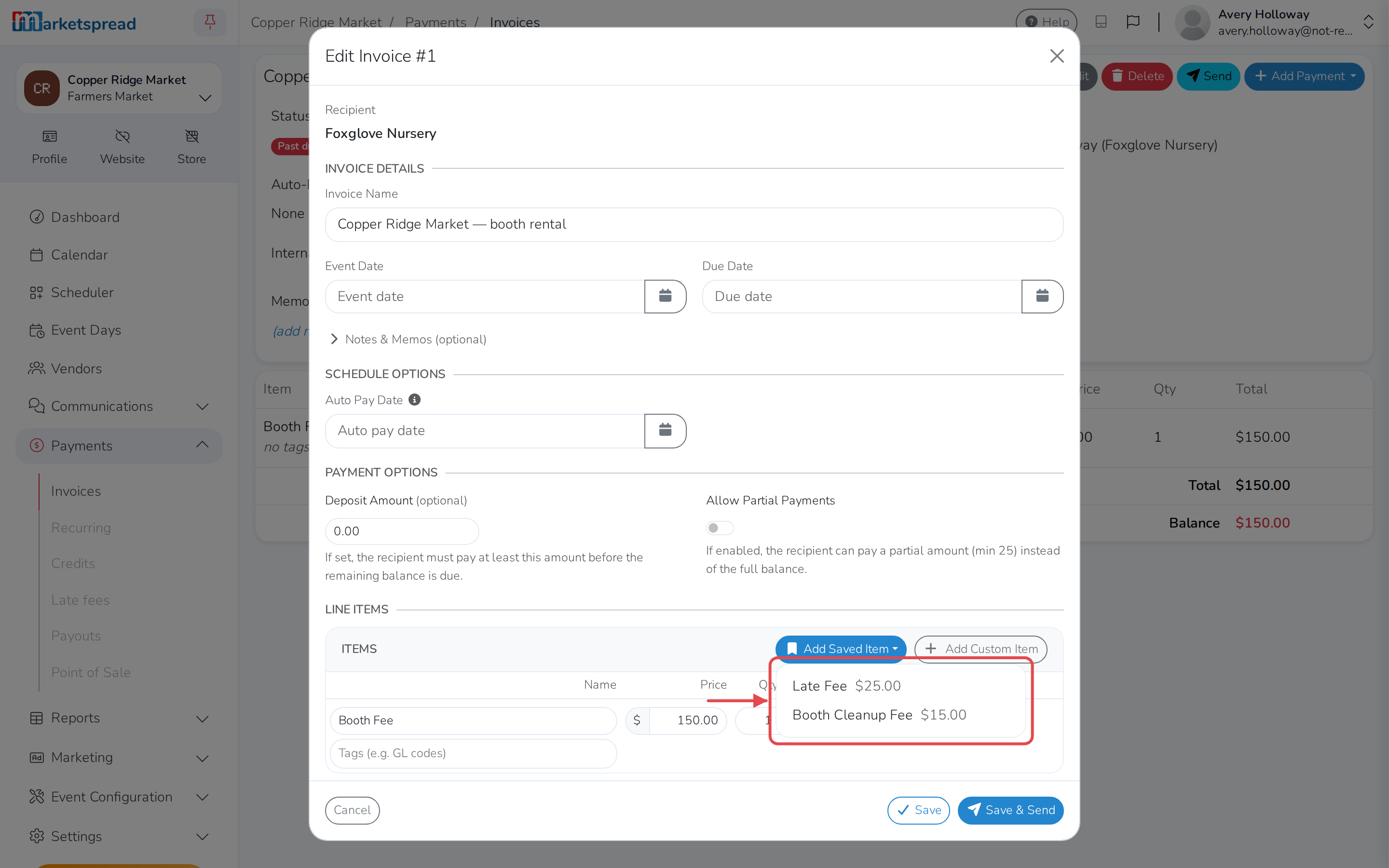Open Avery Holloway account menu
This screenshot has width=1389, height=868.
click(x=1275, y=22)
